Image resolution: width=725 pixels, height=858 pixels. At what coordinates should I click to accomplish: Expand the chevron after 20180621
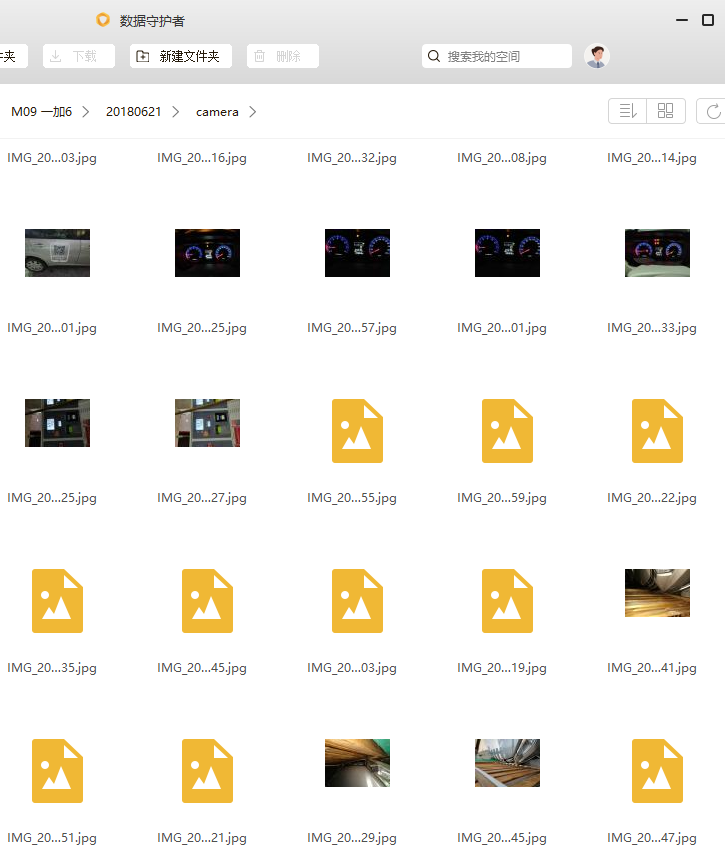click(x=176, y=112)
